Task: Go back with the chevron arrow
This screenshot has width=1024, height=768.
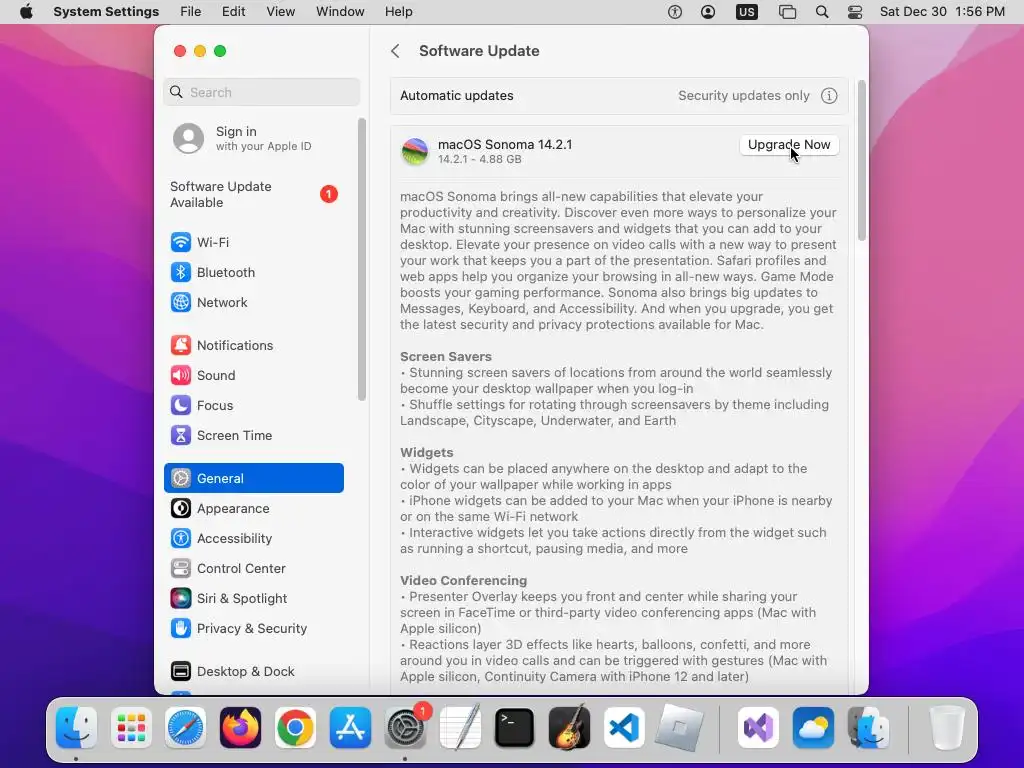Action: click(x=395, y=51)
